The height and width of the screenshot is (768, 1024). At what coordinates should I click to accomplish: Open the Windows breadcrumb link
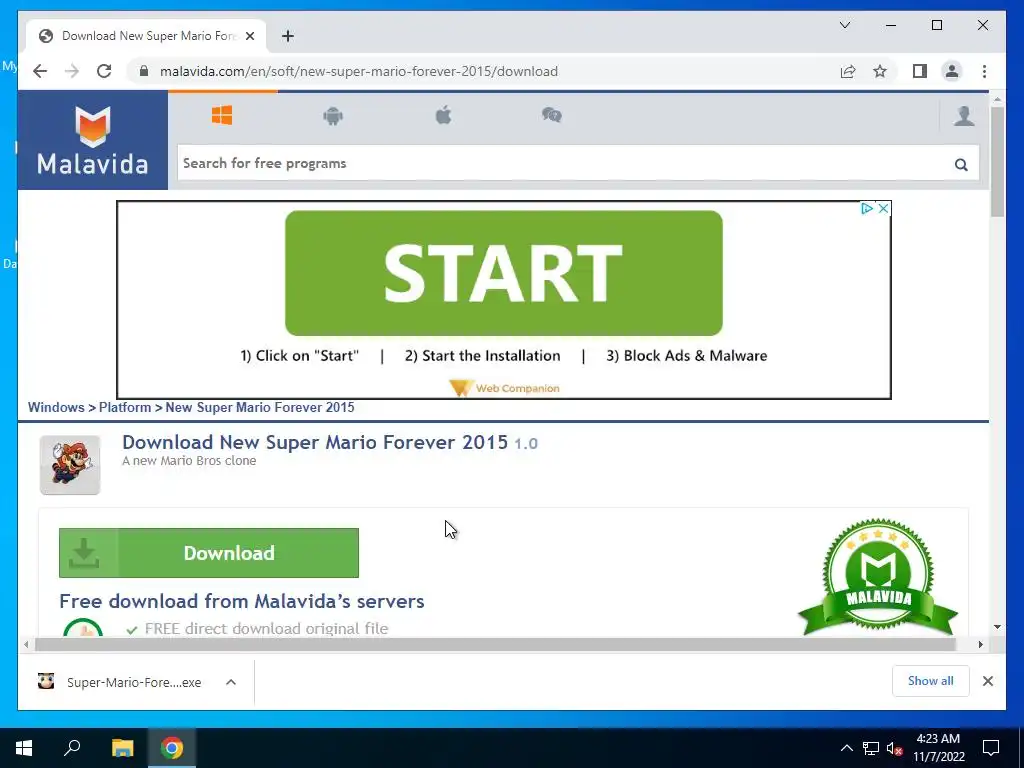[x=56, y=408]
